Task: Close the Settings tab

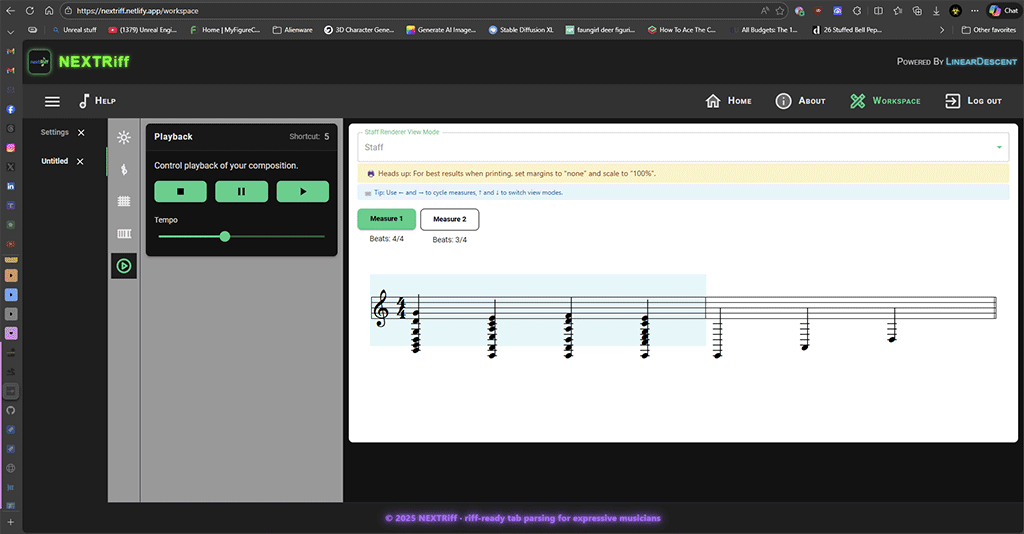Action: 81,132
